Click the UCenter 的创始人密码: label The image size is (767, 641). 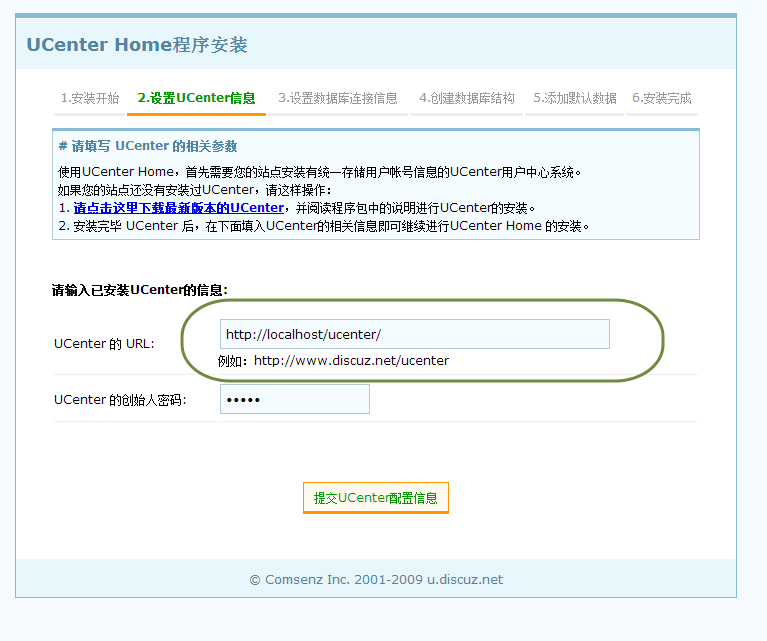(x=120, y=400)
